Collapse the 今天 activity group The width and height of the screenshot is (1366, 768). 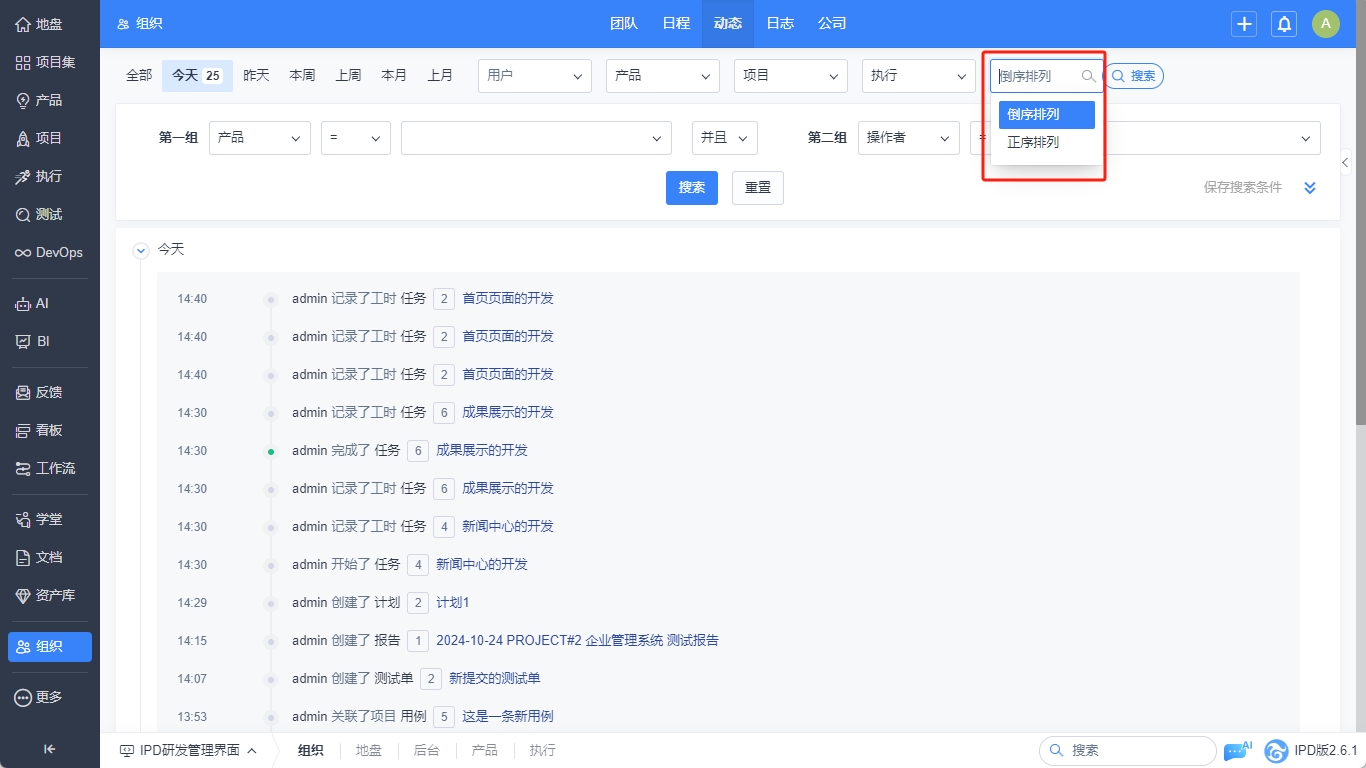(x=141, y=250)
